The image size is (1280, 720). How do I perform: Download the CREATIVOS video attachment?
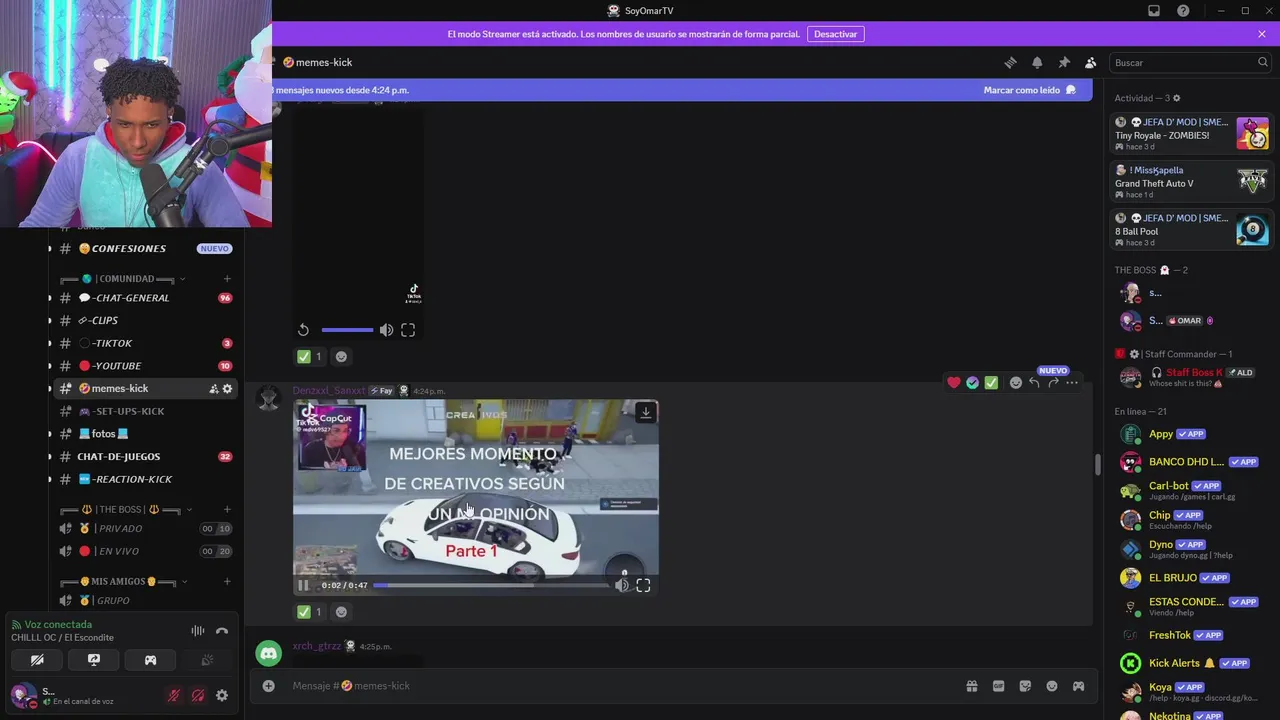point(646,412)
